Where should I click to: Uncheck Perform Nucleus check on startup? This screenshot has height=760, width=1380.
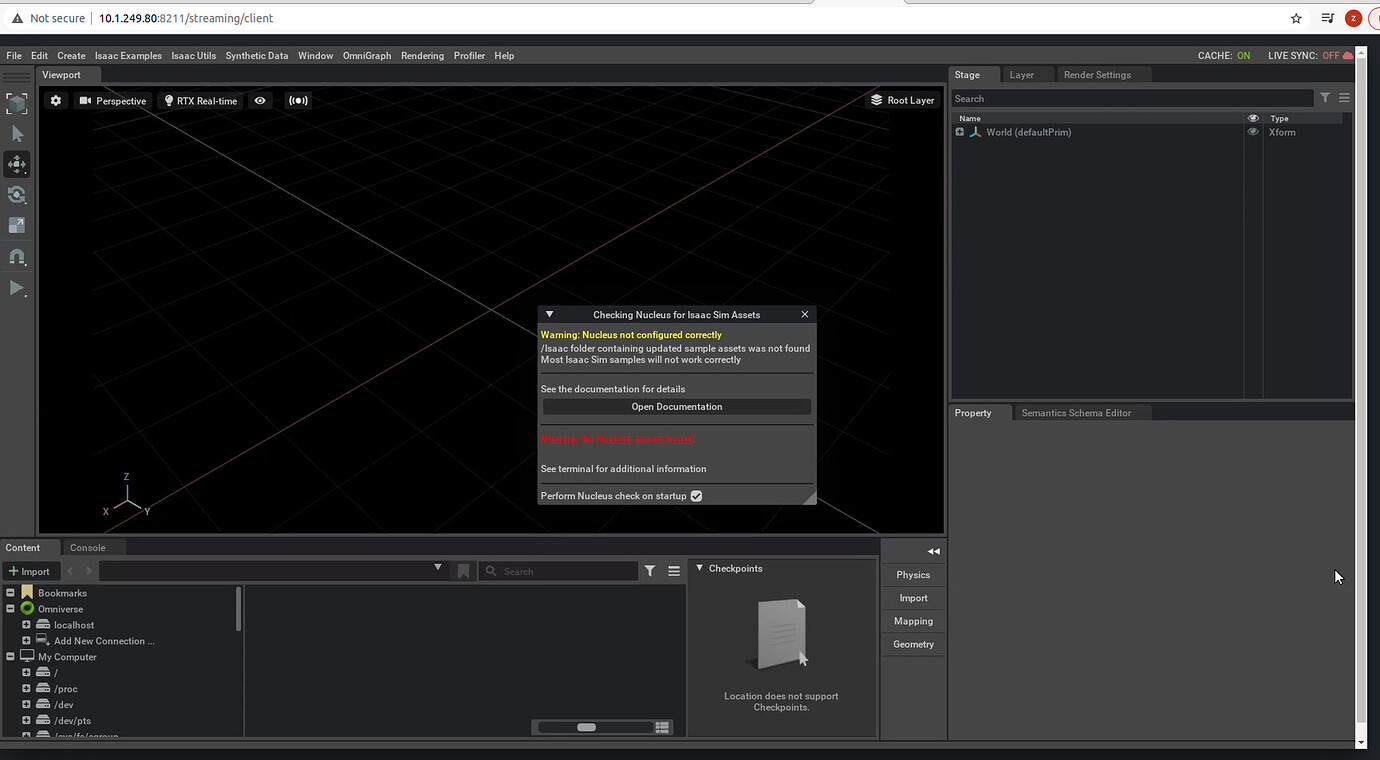696,496
